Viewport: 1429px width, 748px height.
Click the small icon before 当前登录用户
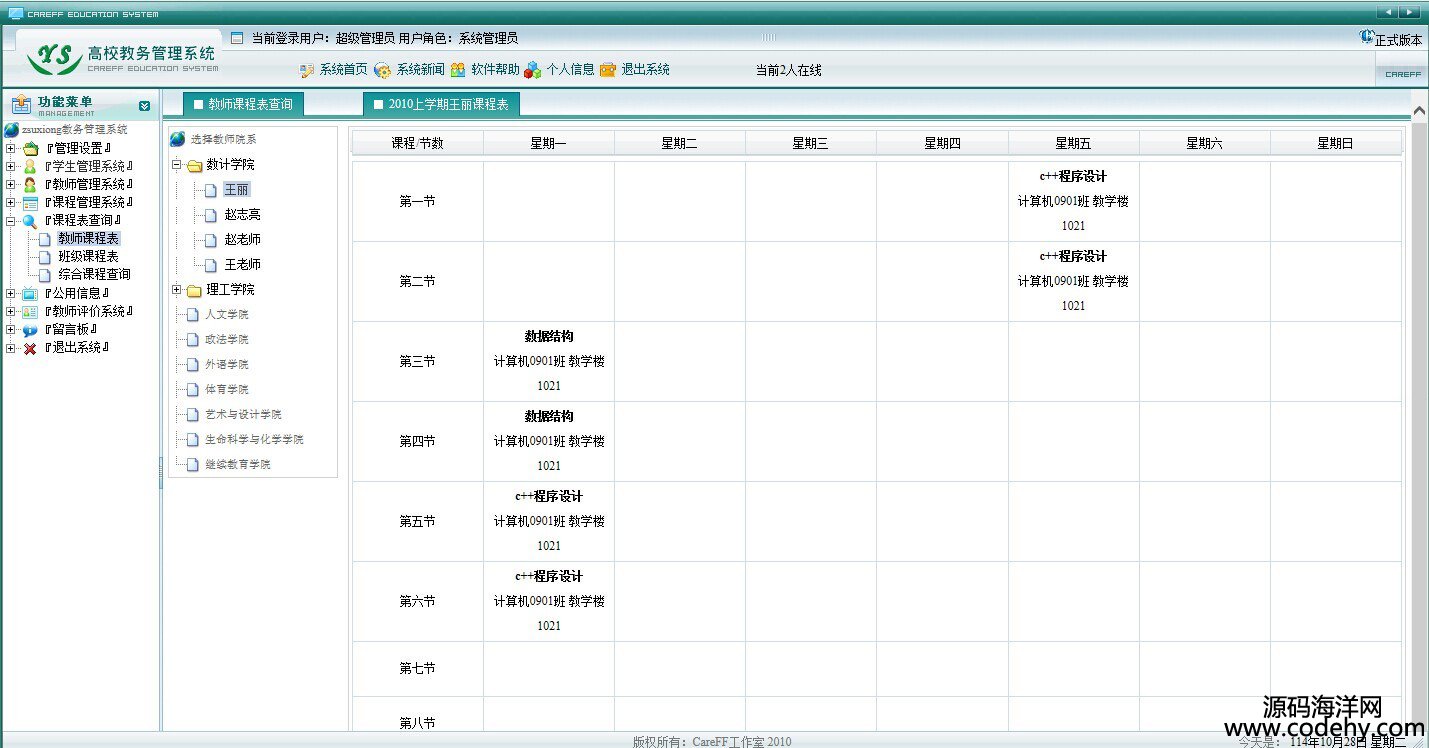pos(237,38)
